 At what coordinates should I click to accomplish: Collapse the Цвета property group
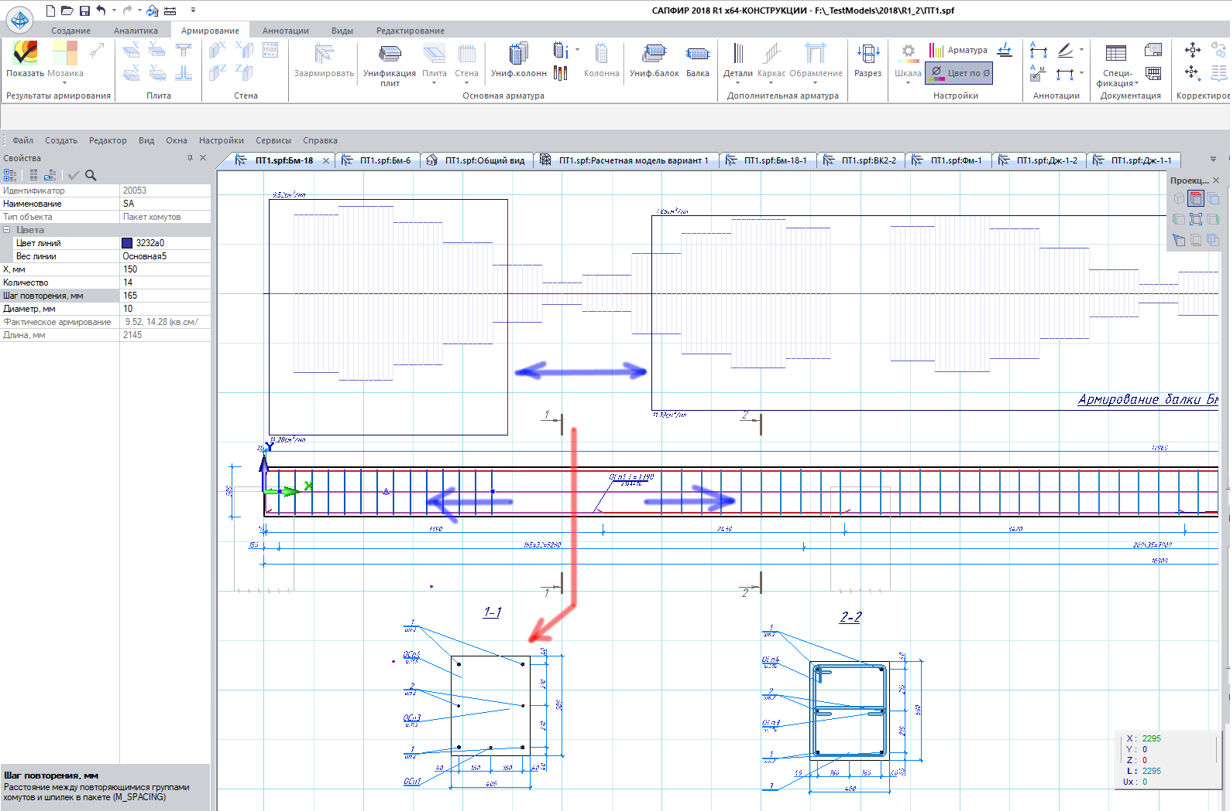[6, 230]
